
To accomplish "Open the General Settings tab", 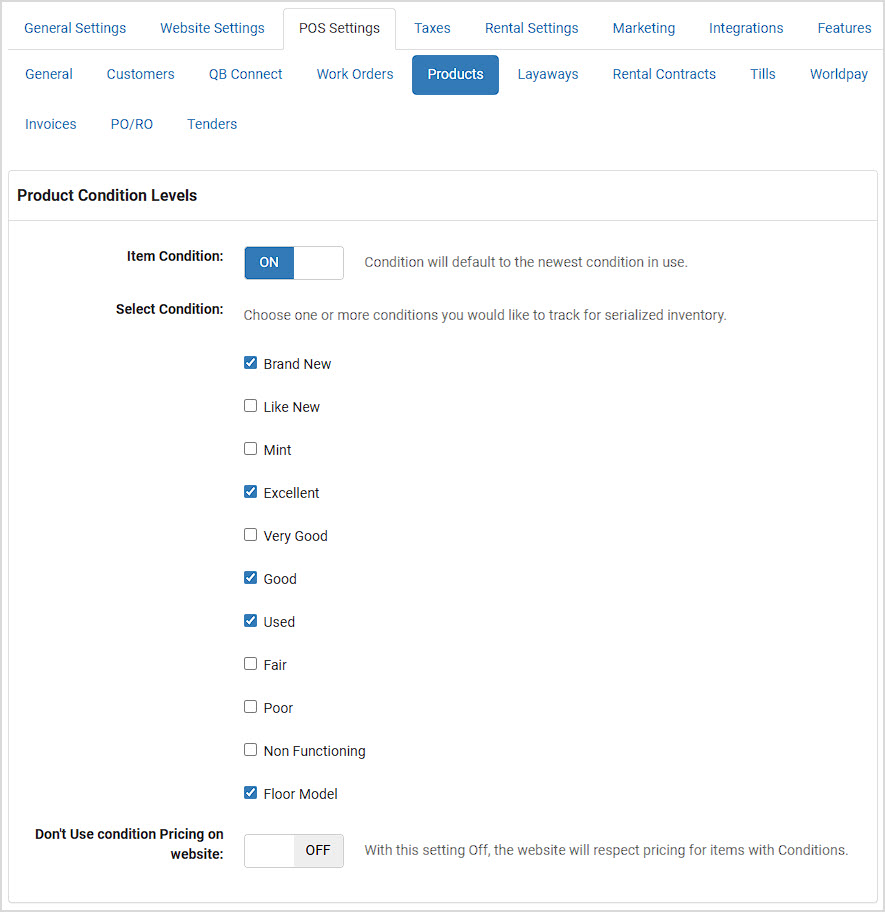I will [75, 28].
